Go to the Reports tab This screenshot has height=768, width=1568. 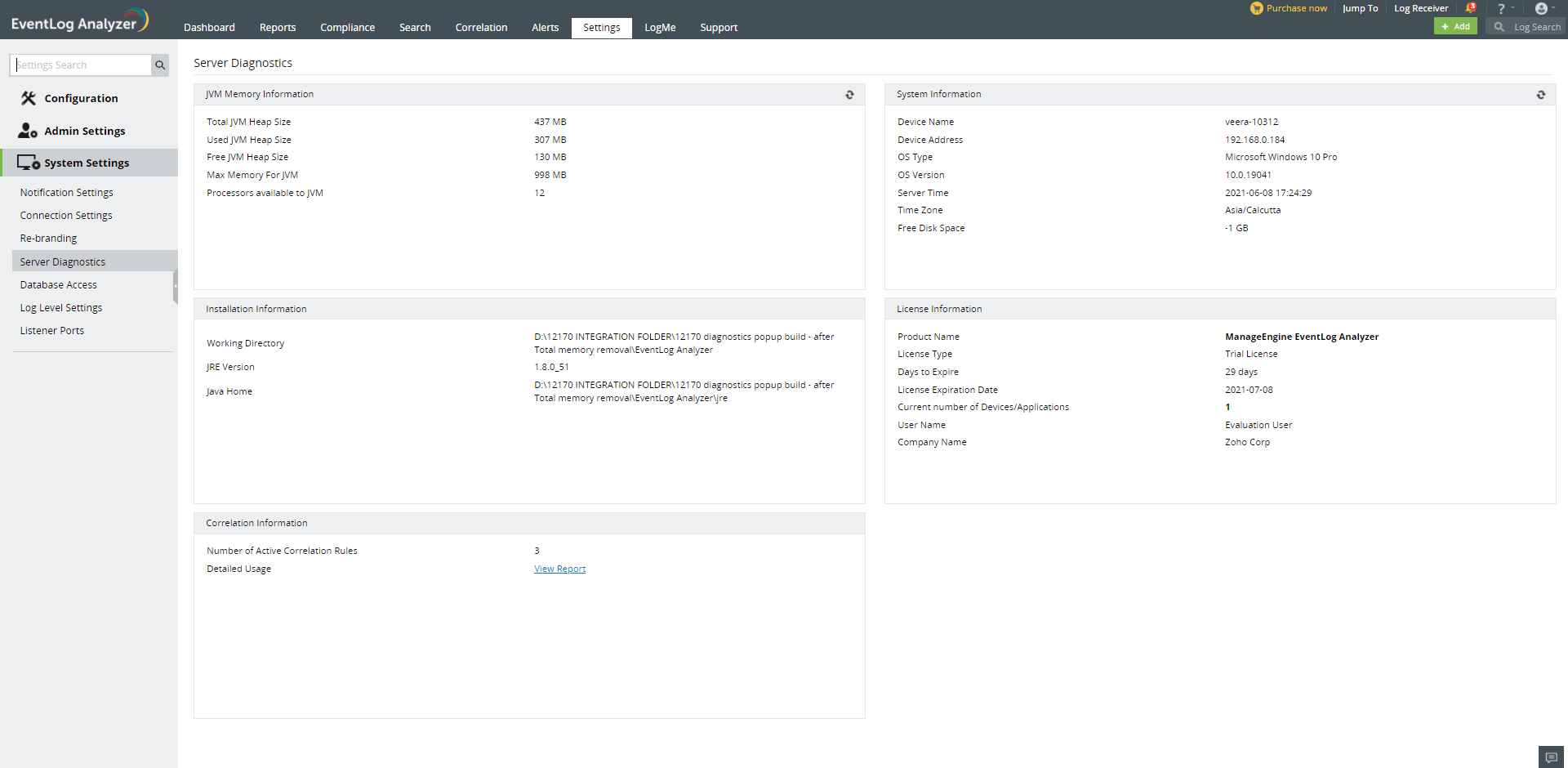[278, 28]
